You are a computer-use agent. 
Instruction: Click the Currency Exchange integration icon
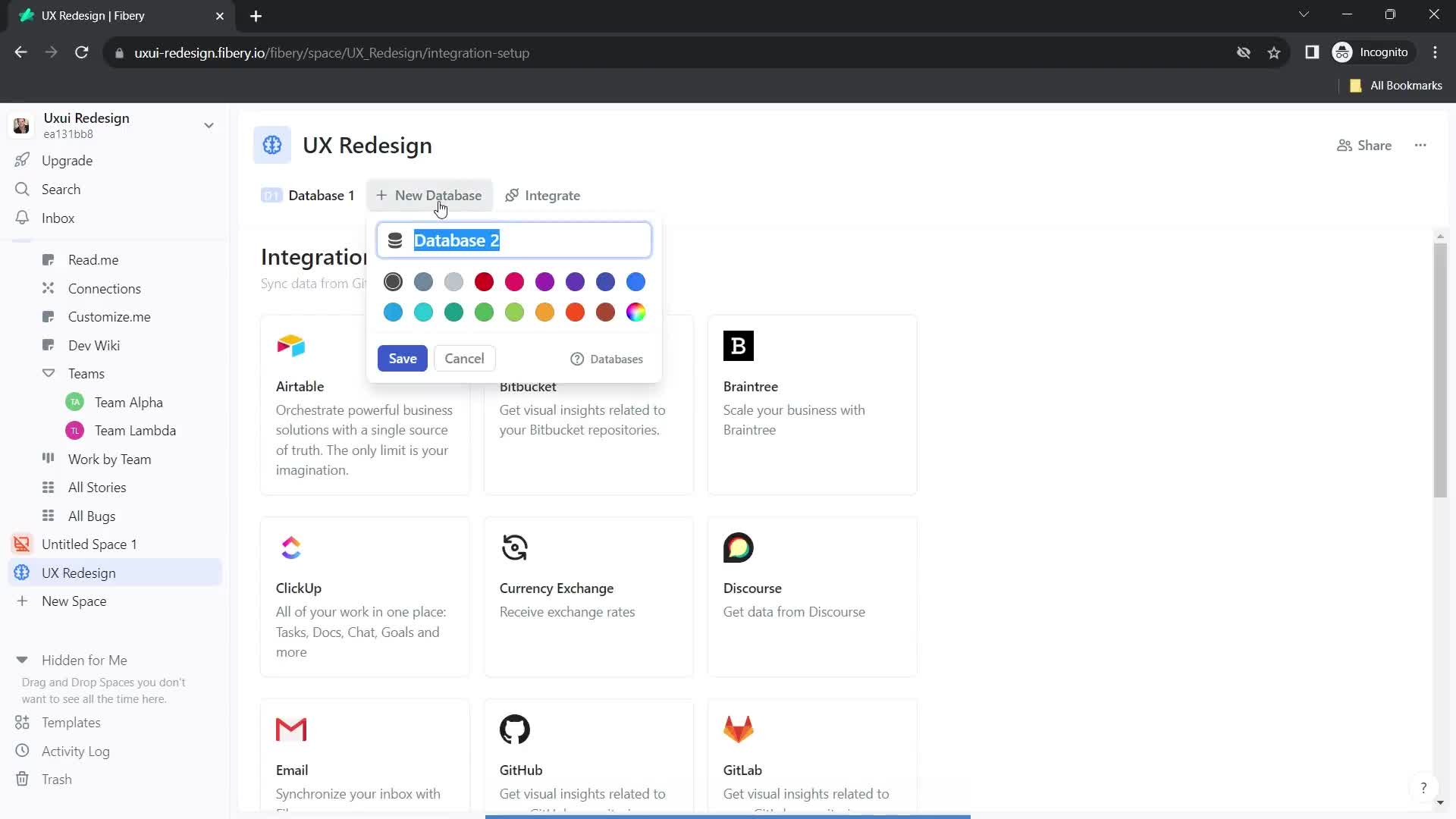515,547
